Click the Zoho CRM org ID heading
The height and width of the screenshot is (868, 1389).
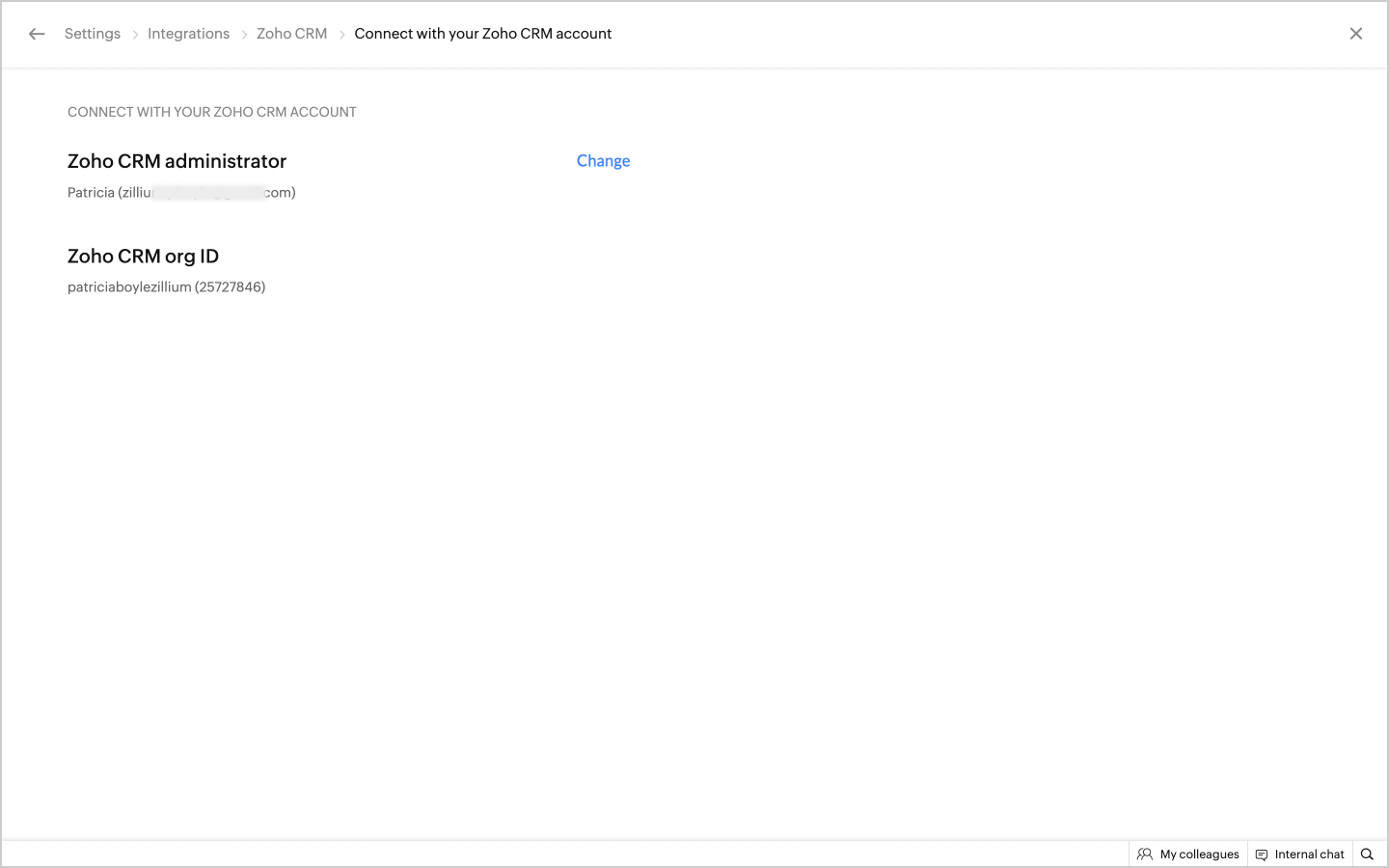143,257
